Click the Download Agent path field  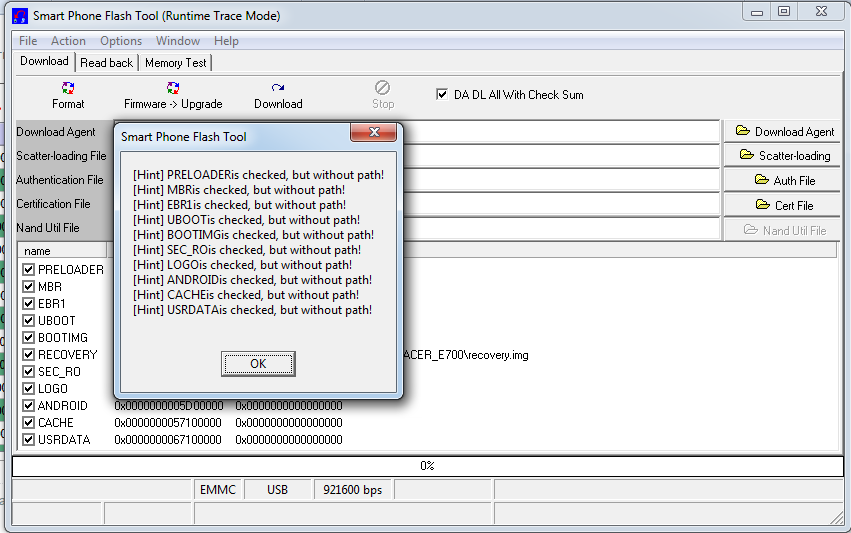coord(560,131)
